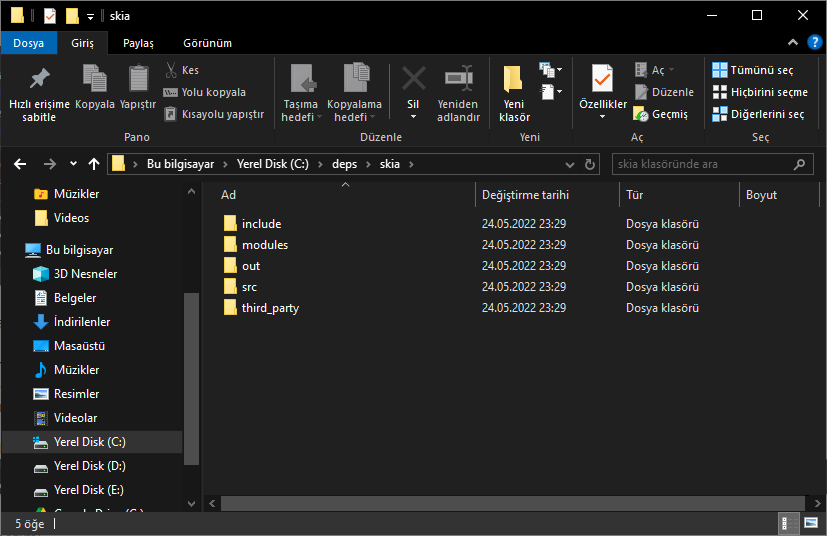Switch to large icons view in status bar

(811, 523)
